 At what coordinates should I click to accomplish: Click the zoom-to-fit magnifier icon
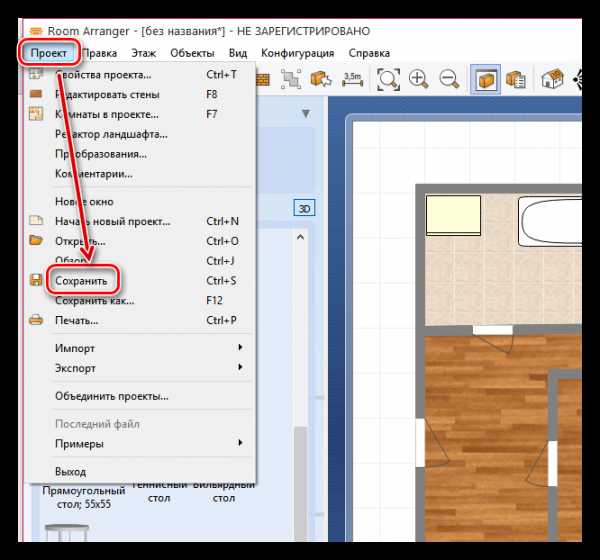(x=388, y=78)
